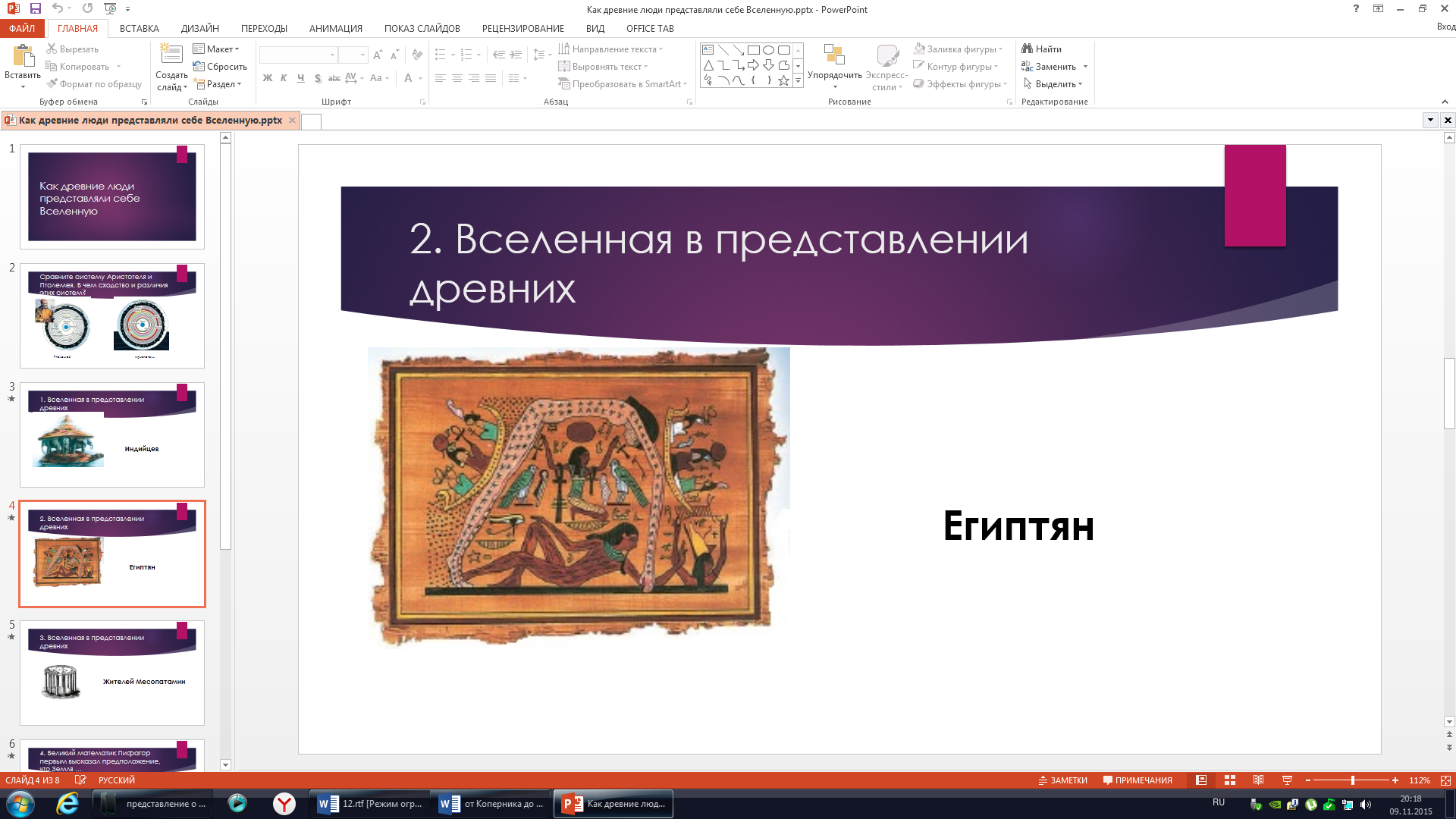Click zoom out minus button
This screenshot has width=1456, height=819.
tap(1308, 780)
